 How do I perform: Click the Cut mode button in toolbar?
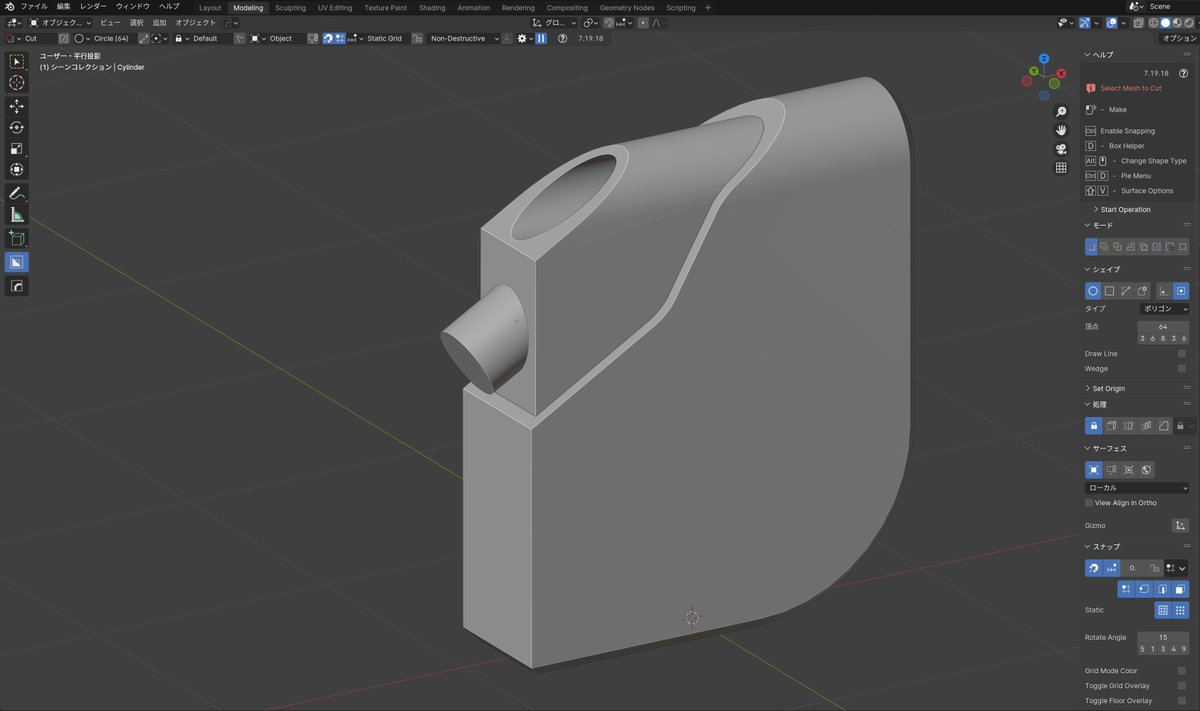click(x=30, y=38)
